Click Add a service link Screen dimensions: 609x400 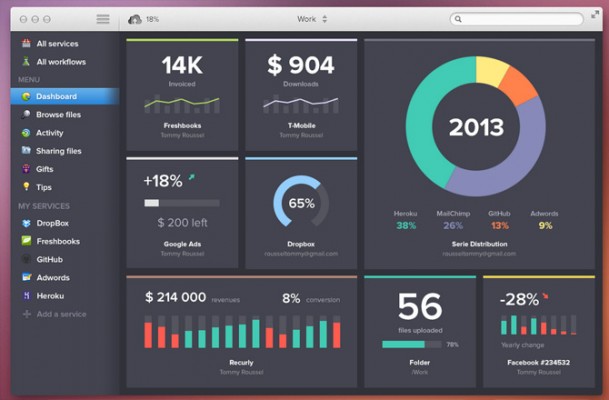(x=61, y=314)
